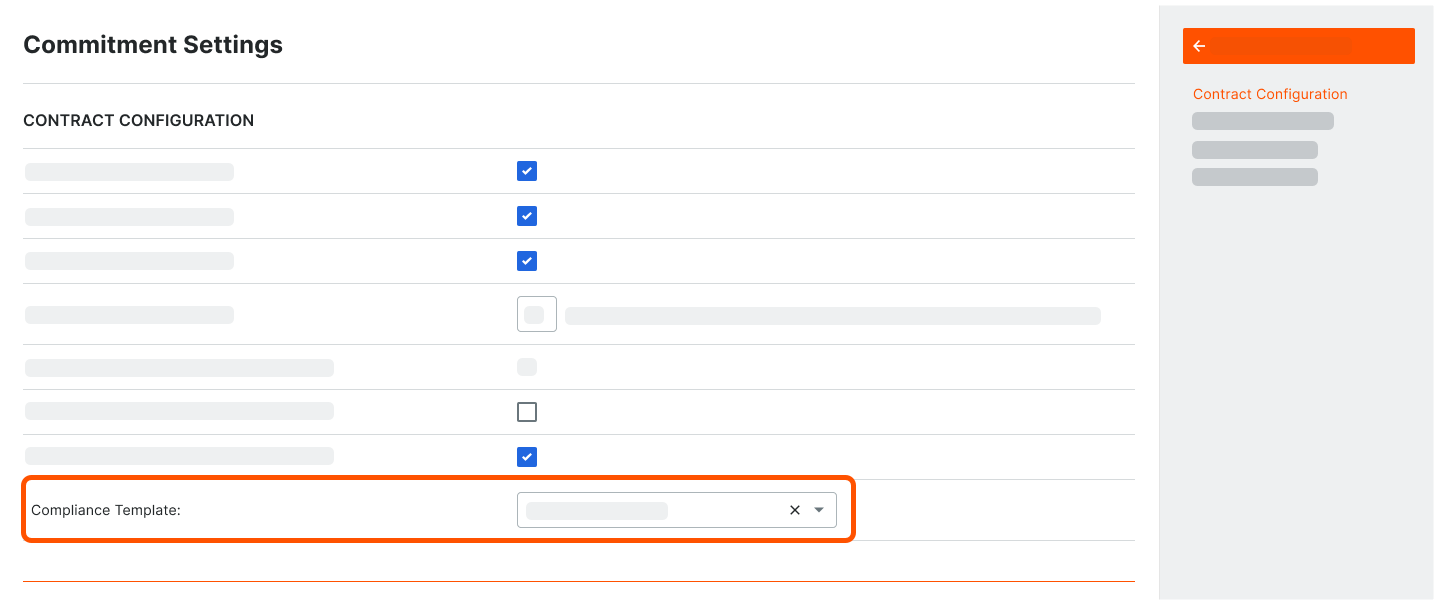Screen dimensions: 1439x605
Task: Toggle the large empty checkbox beside the text field
Action: (537, 313)
